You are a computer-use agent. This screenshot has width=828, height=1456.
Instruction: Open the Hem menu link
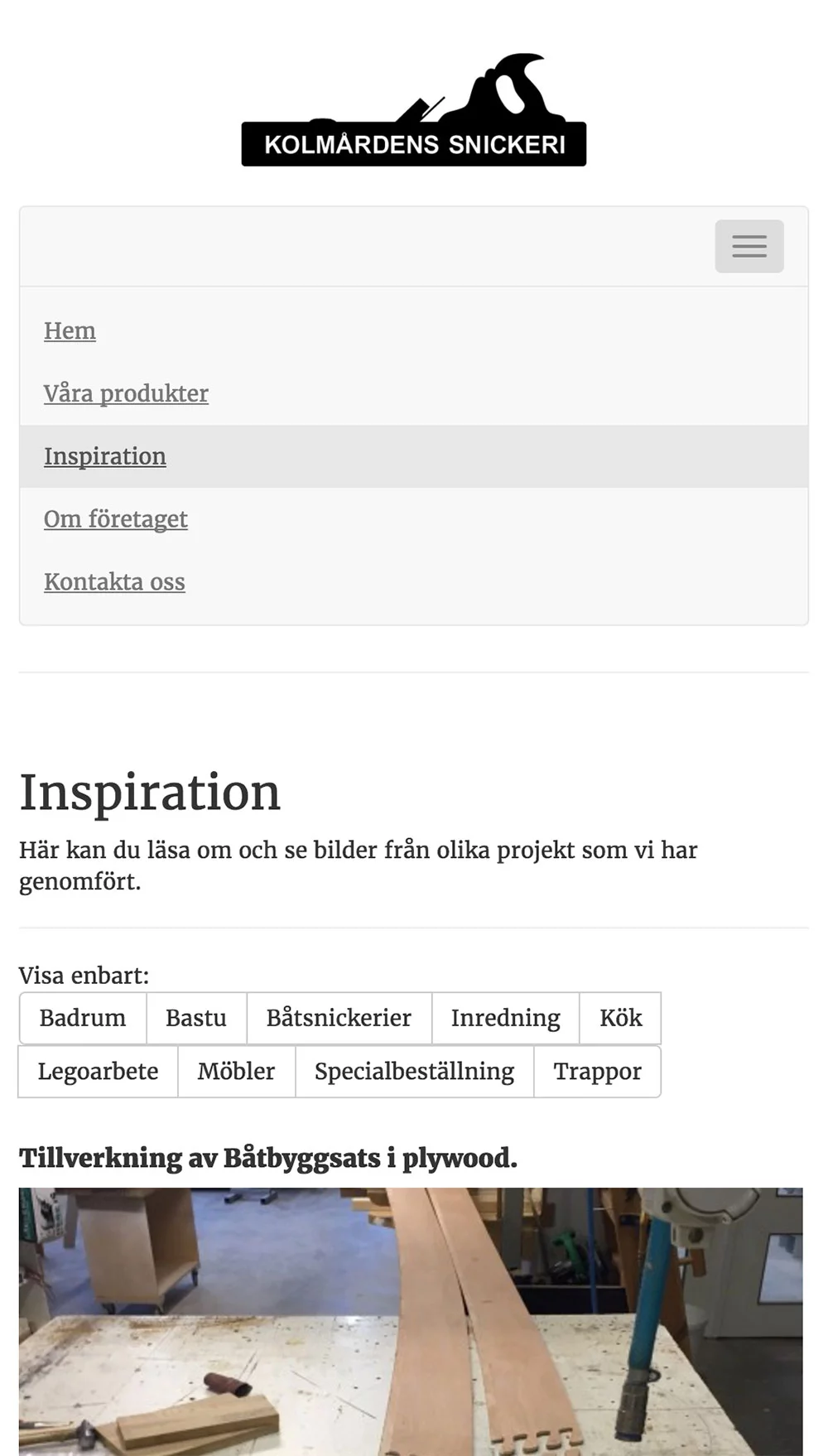[70, 330]
